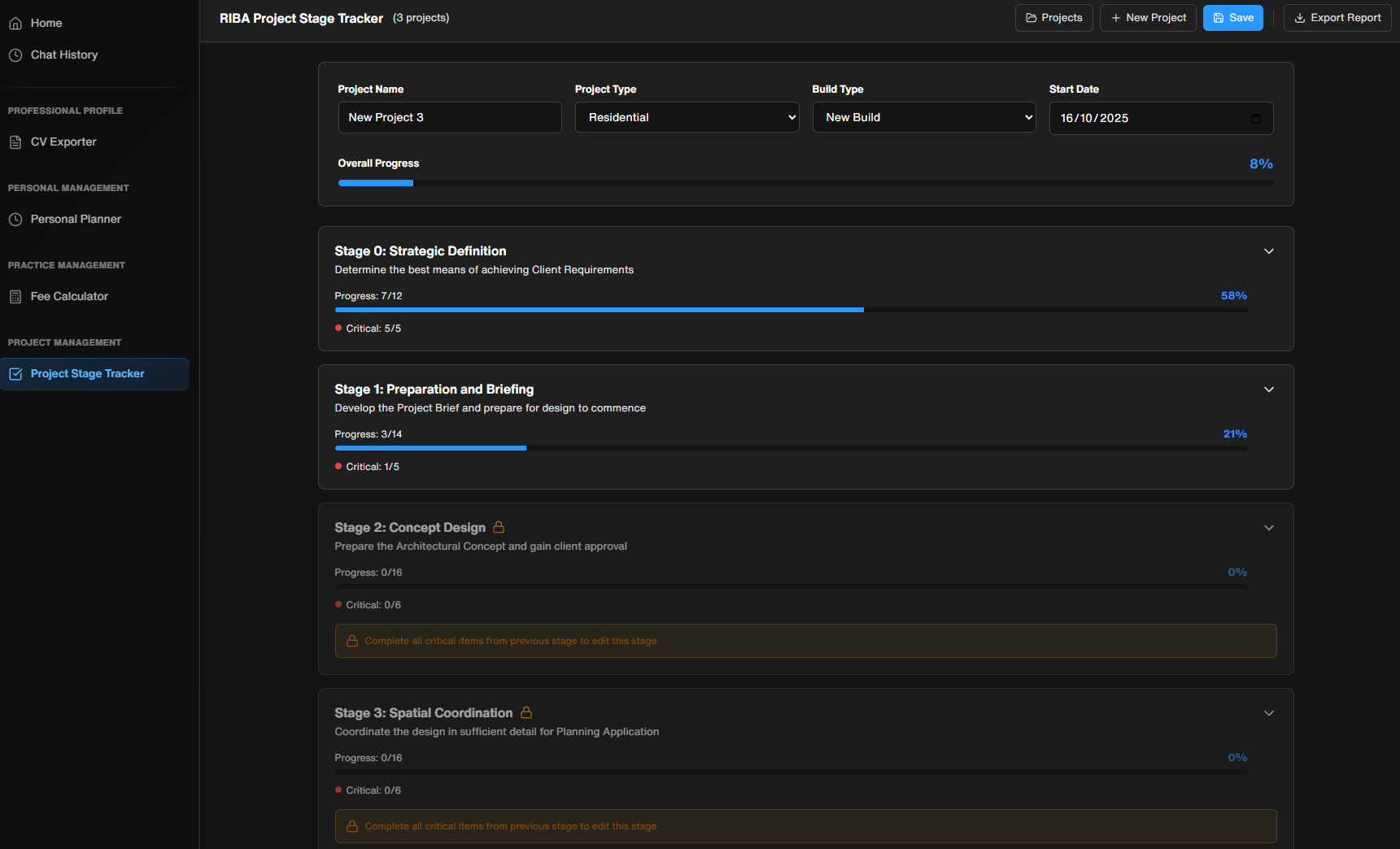
Task: Expand Stage 0 Strategic Definition via its chevron
Action: pos(1268,251)
